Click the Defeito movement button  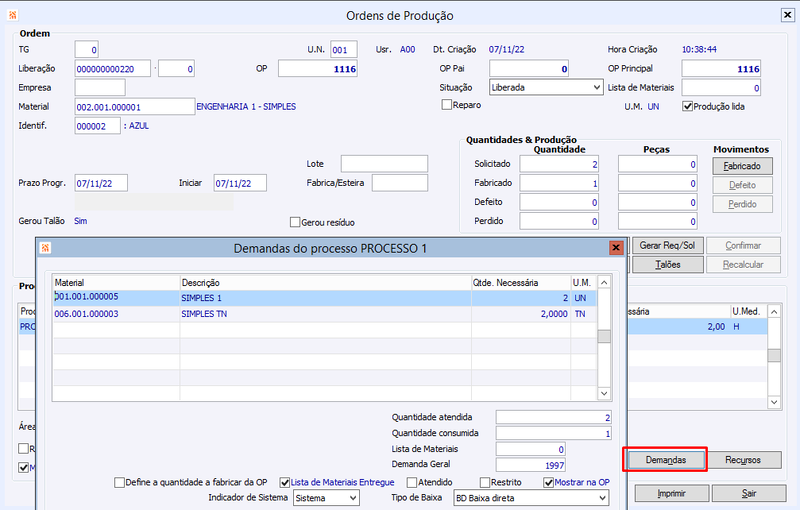tap(742, 185)
